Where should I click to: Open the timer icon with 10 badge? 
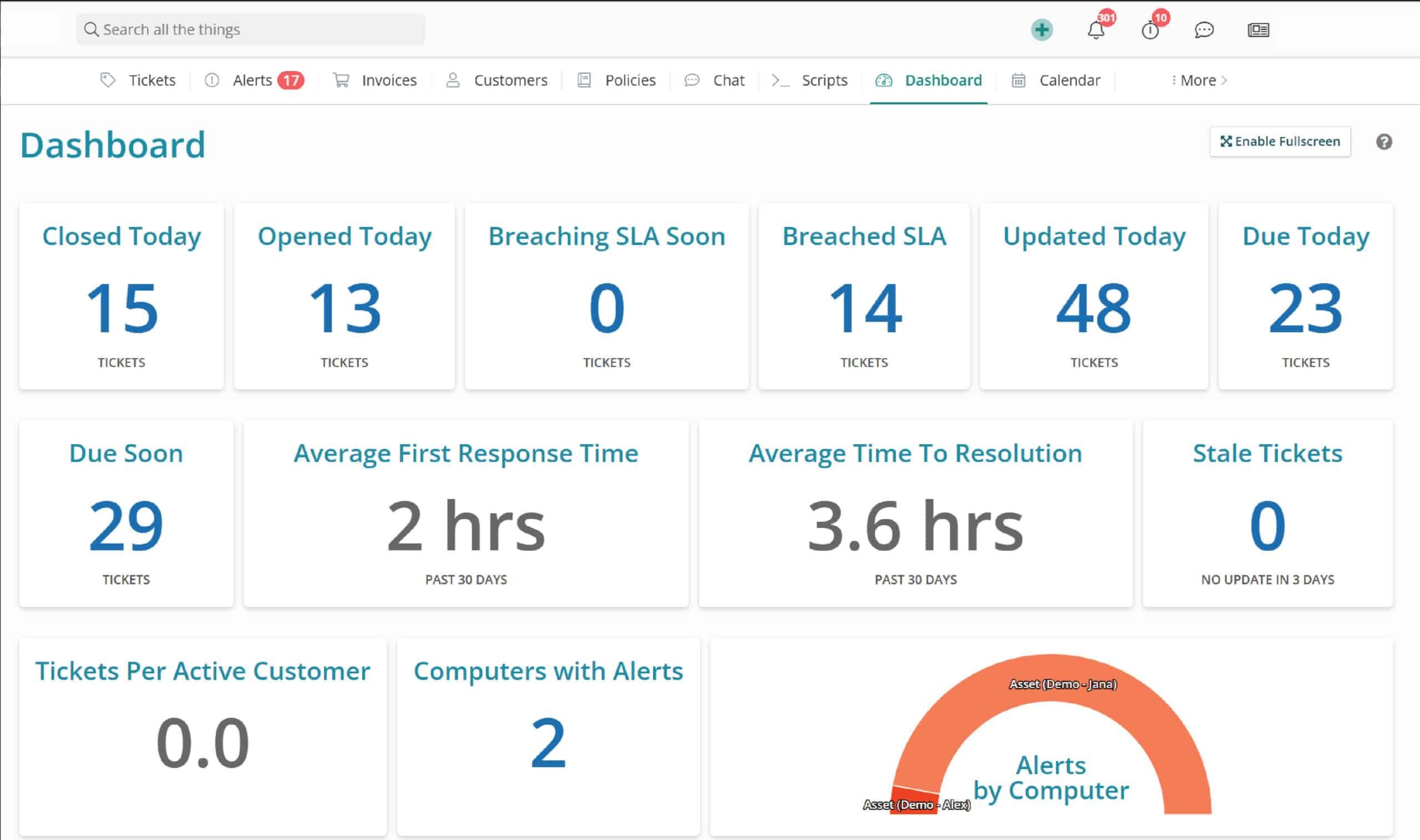(x=1150, y=30)
